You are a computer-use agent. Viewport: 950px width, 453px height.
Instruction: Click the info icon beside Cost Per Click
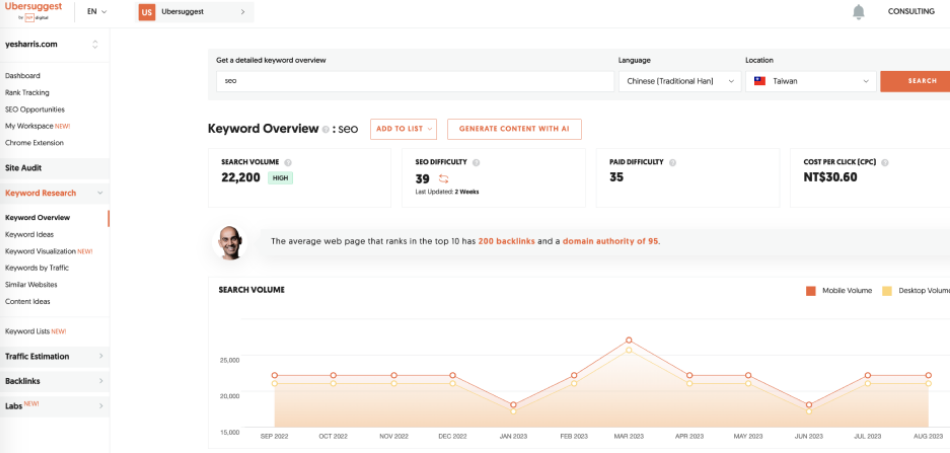pos(887,161)
